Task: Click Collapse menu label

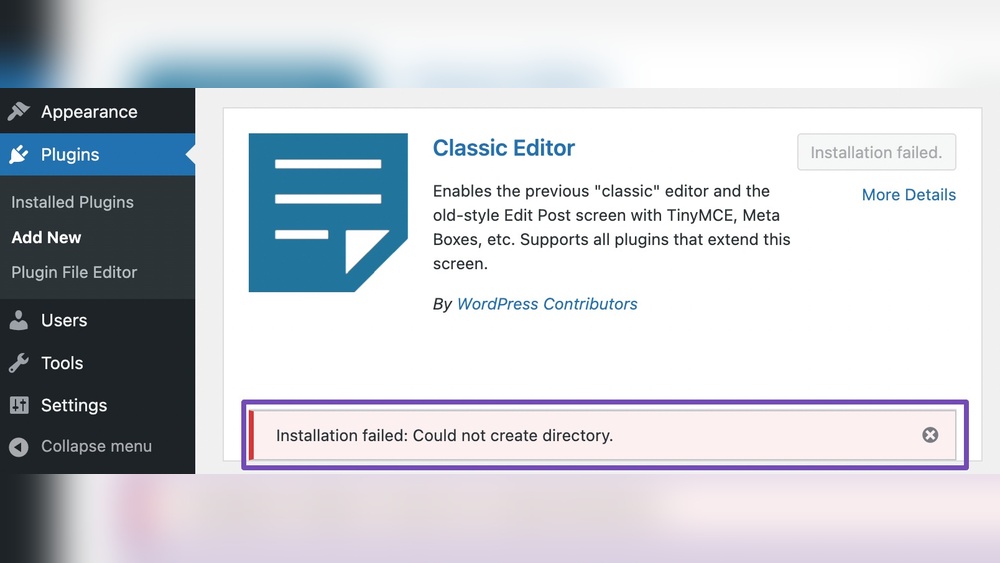Action: click(96, 446)
